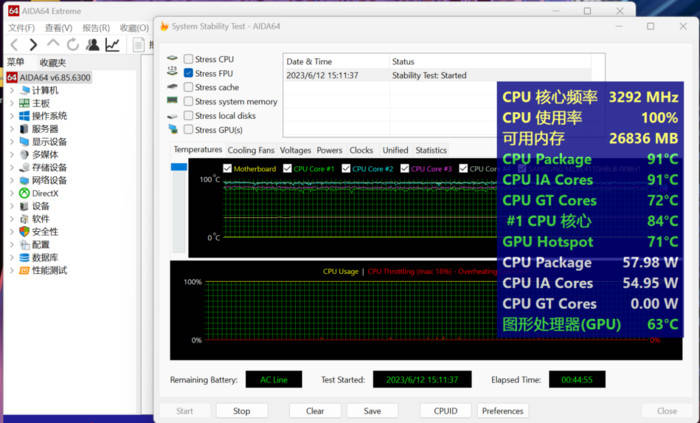Viewport: 700px width, 423px height.
Task: Enable the Stress GPU(s) checkbox
Action: [x=188, y=130]
